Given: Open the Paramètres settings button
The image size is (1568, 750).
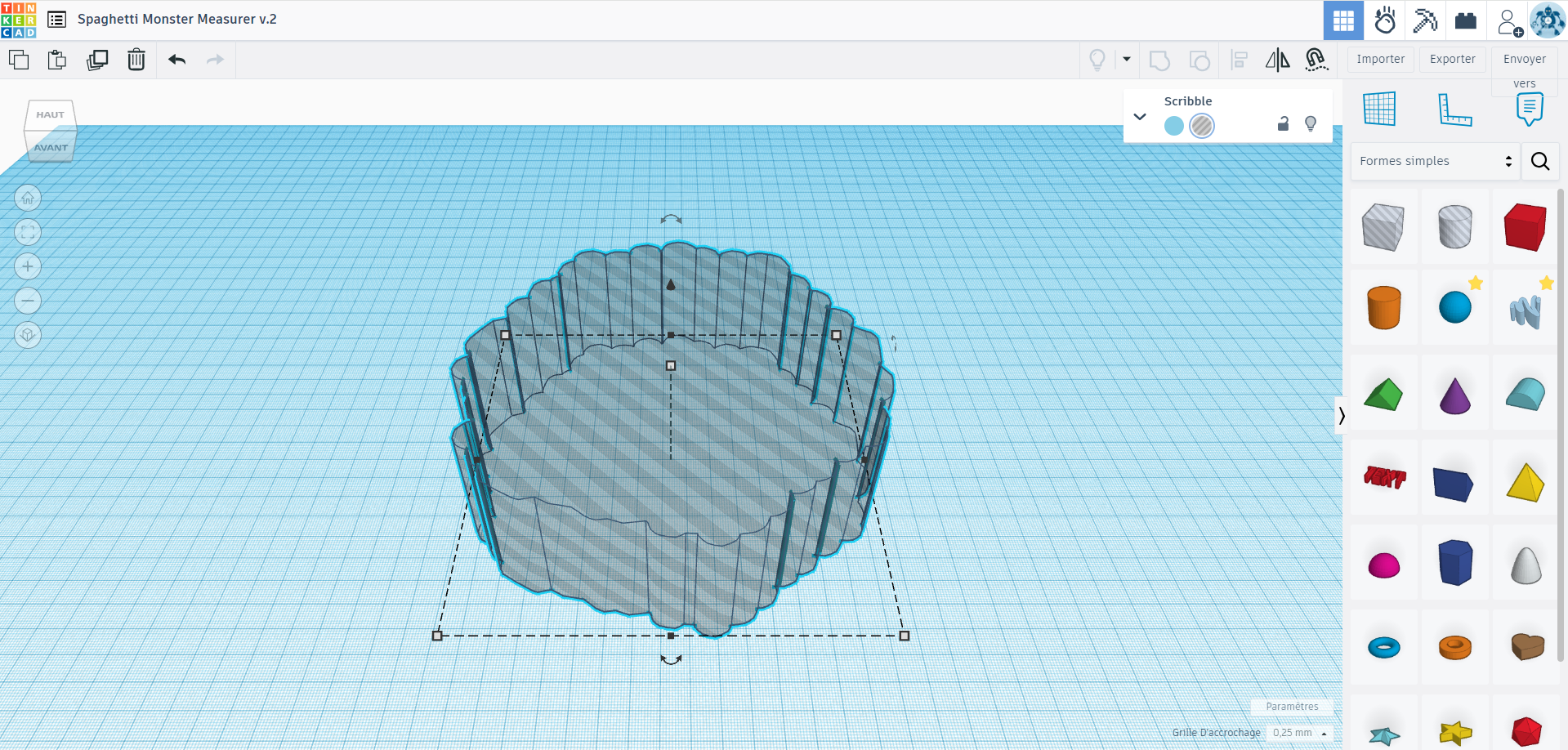Looking at the screenshot, I should click(x=1292, y=707).
